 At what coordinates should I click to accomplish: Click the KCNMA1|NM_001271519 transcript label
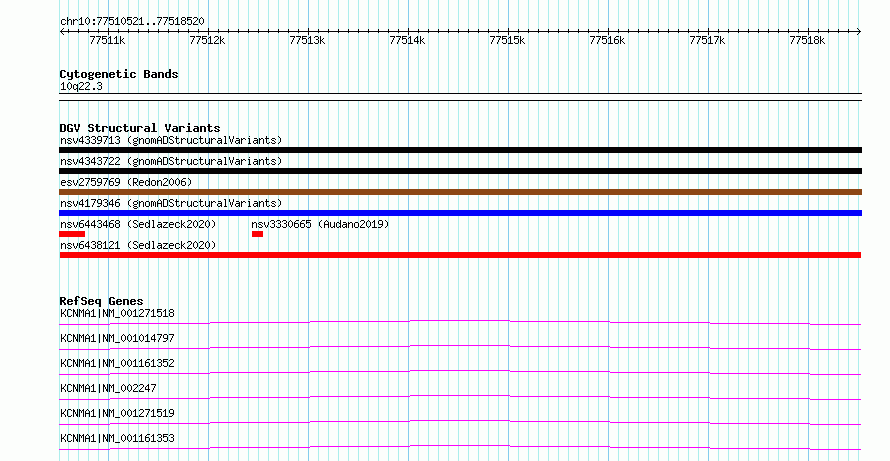[x=117, y=413]
